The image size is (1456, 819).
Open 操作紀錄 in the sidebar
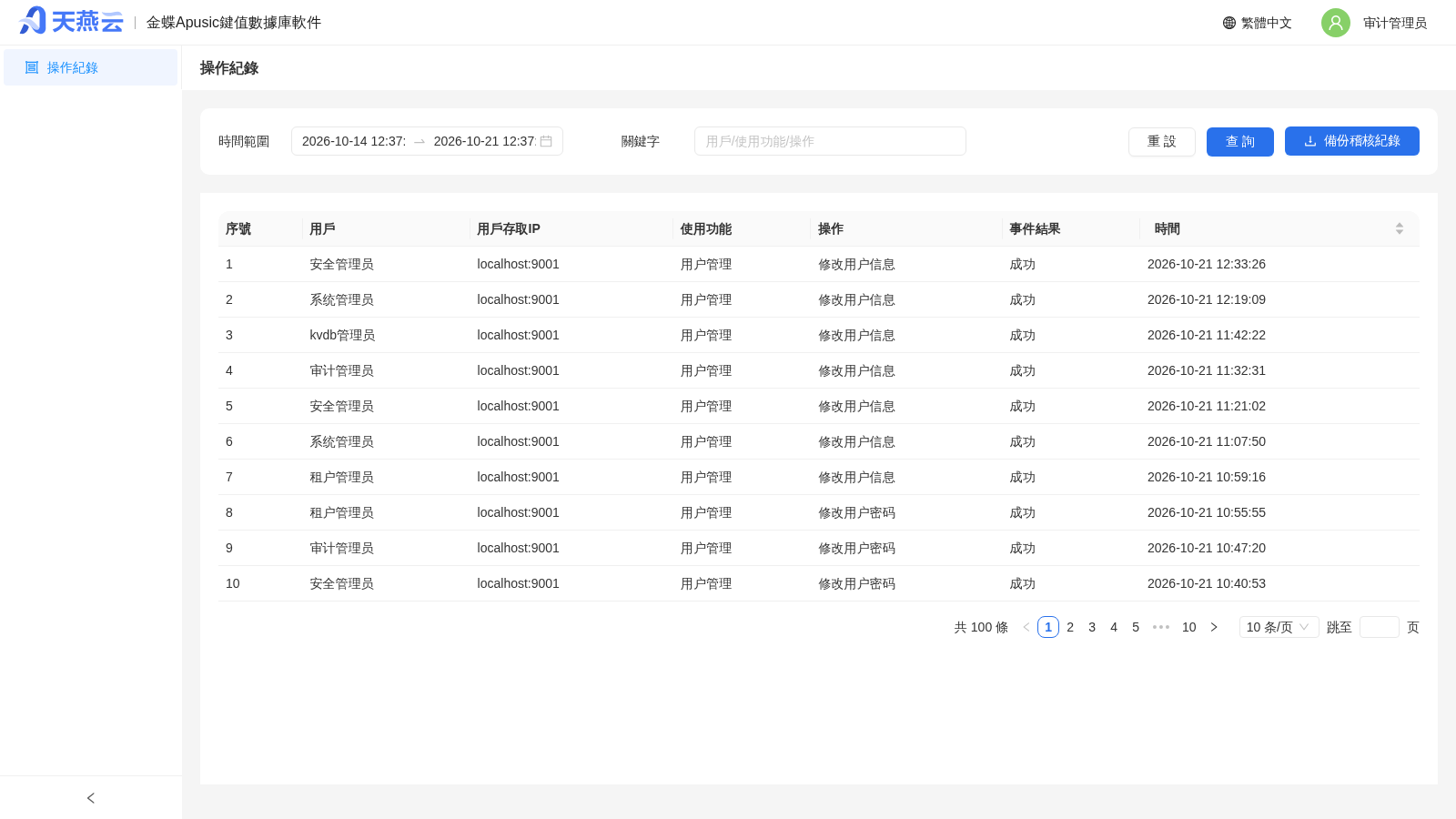90,67
